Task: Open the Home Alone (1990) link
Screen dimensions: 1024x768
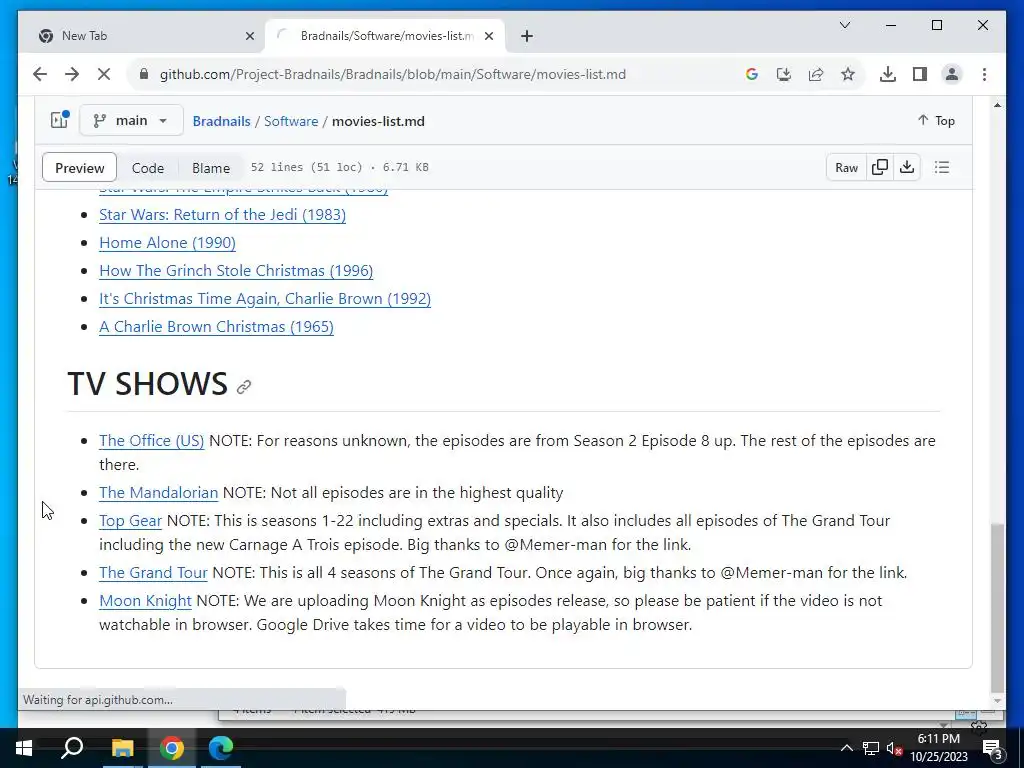Action: (167, 242)
